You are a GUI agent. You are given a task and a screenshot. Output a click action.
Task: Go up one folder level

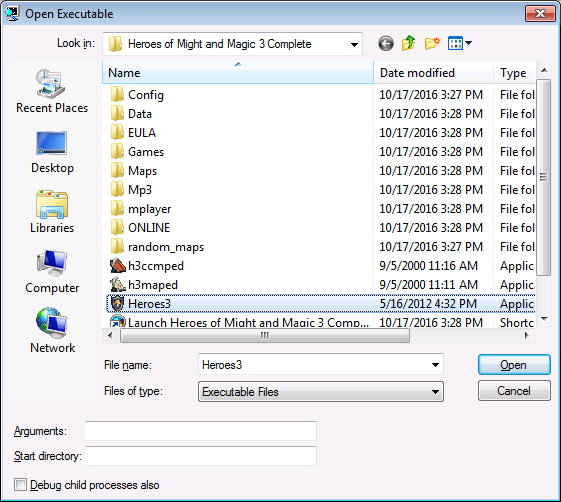[409, 43]
